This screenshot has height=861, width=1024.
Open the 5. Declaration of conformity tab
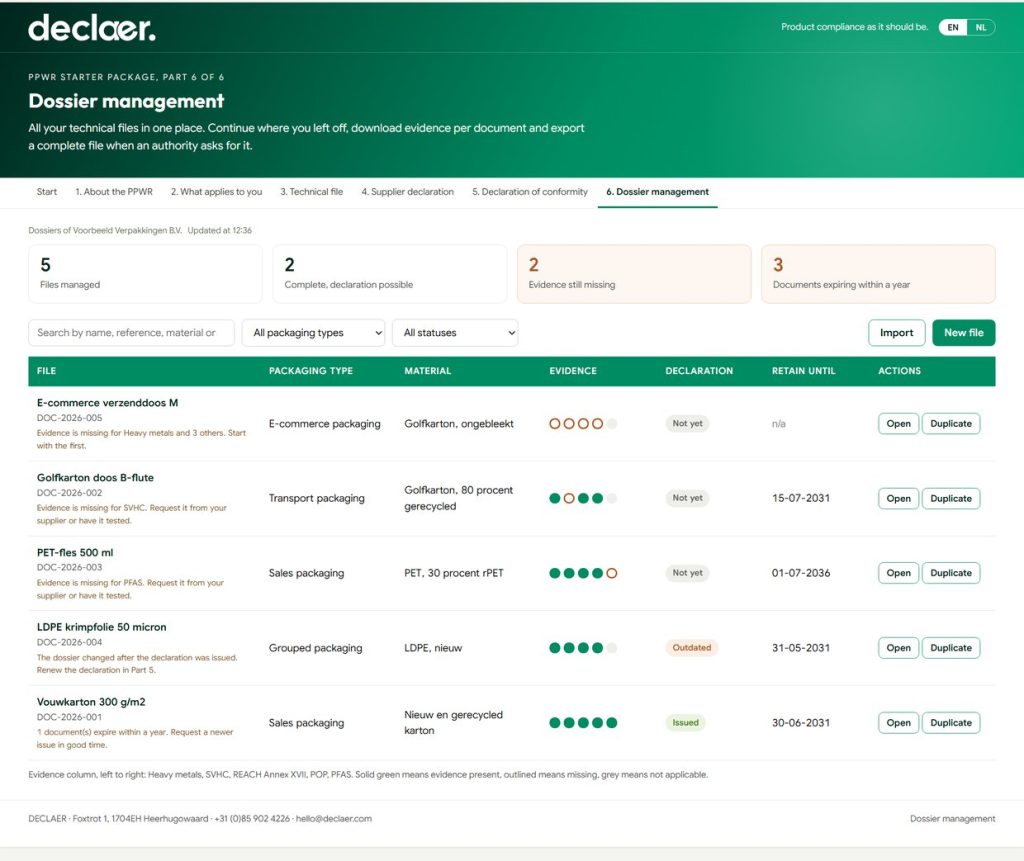(x=530, y=192)
